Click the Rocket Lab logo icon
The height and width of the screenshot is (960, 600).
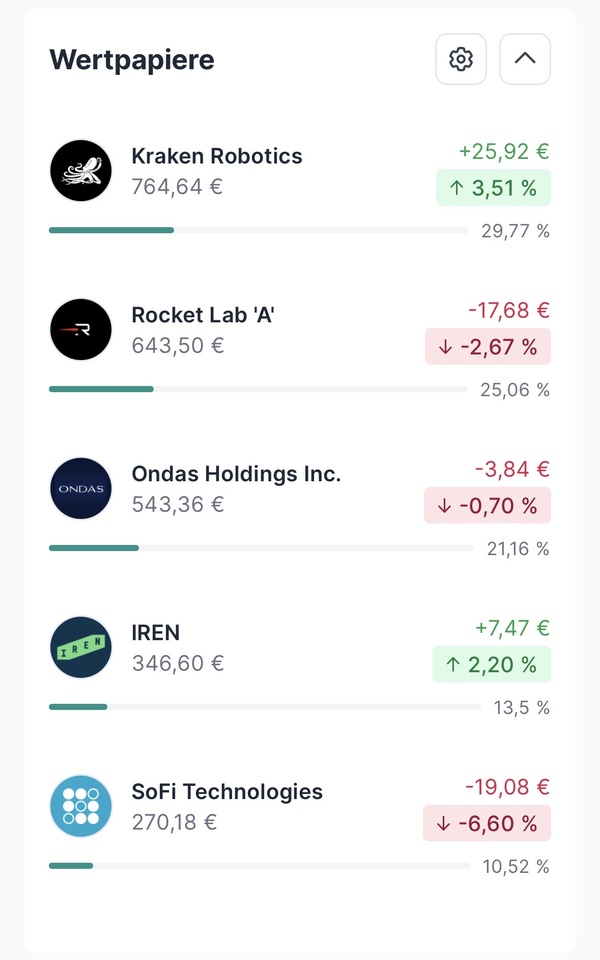pos(81,330)
